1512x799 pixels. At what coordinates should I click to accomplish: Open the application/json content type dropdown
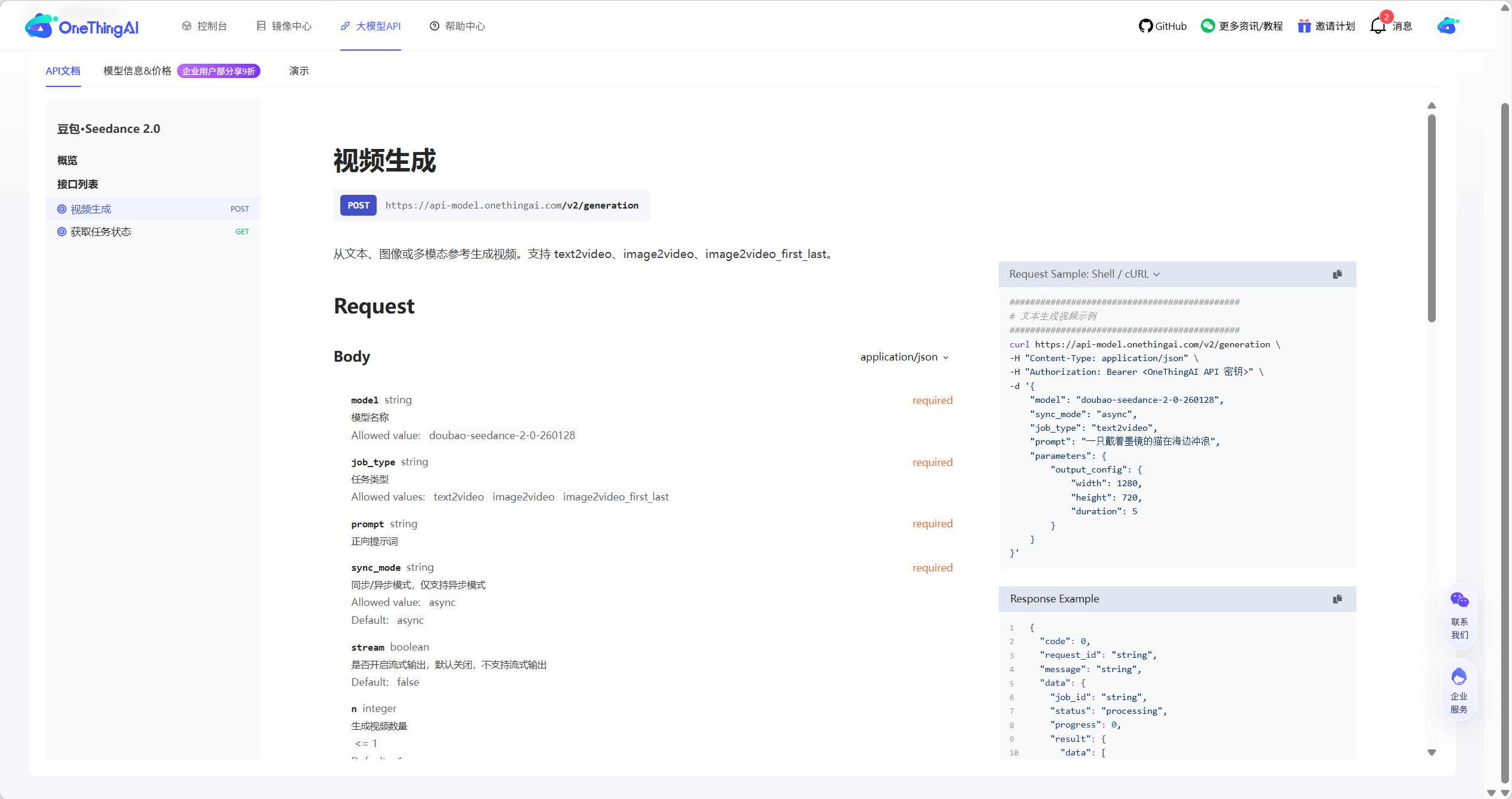point(904,357)
